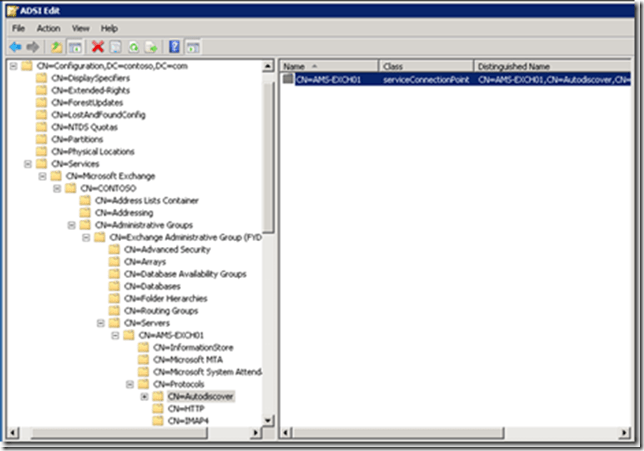Open the Action menu
The image size is (644, 451).
pos(48,28)
